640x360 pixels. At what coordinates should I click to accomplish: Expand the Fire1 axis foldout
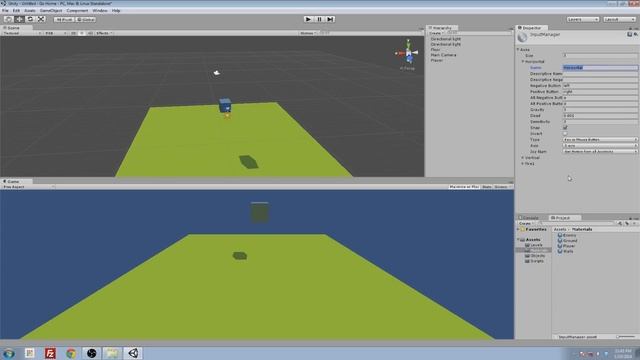tap(523, 164)
